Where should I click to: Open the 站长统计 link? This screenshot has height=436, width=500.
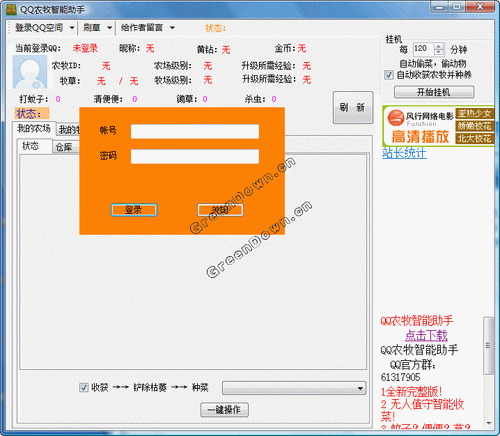point(404,153)
